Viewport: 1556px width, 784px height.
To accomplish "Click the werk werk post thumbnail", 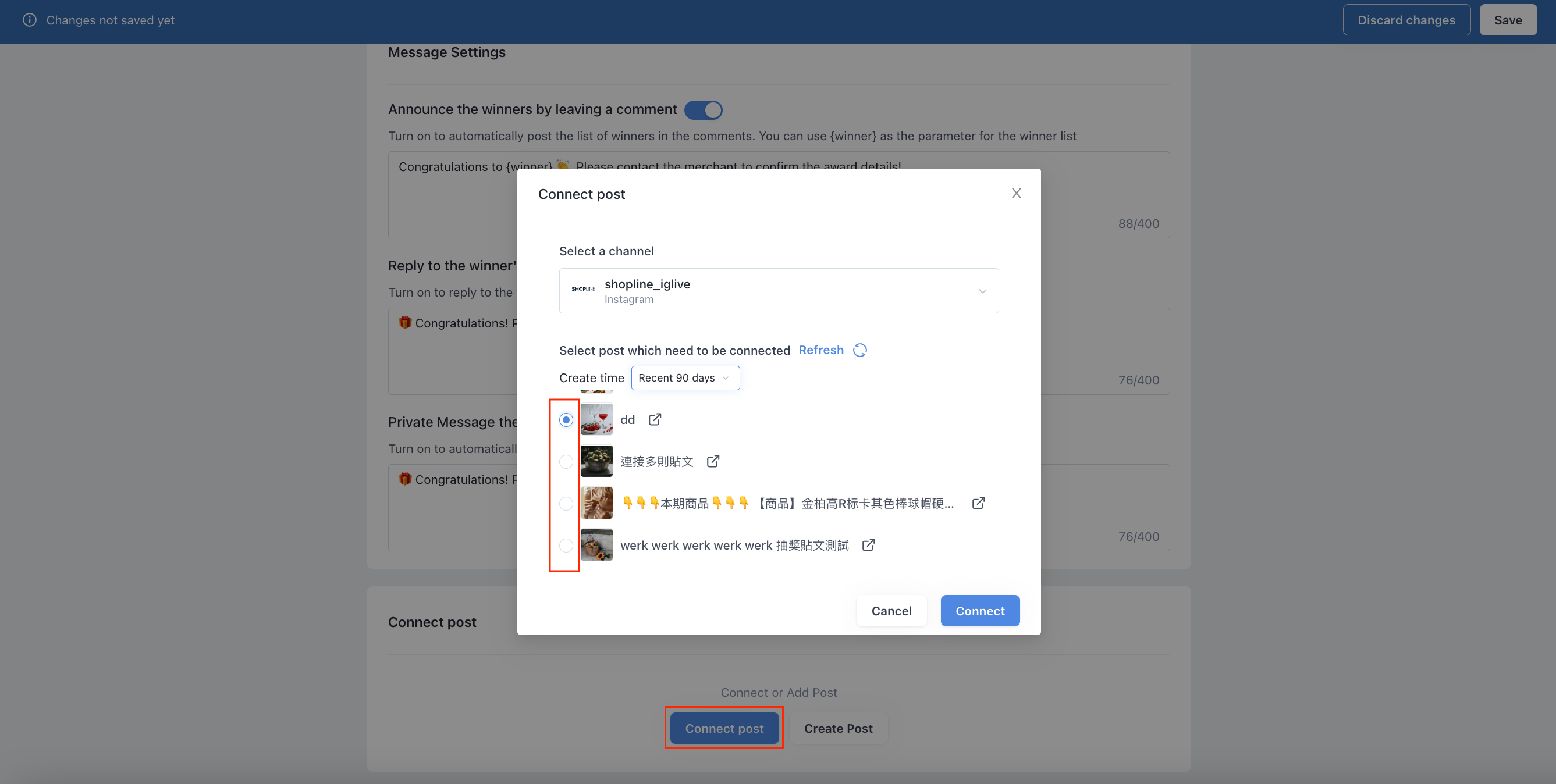I will 596,545.
